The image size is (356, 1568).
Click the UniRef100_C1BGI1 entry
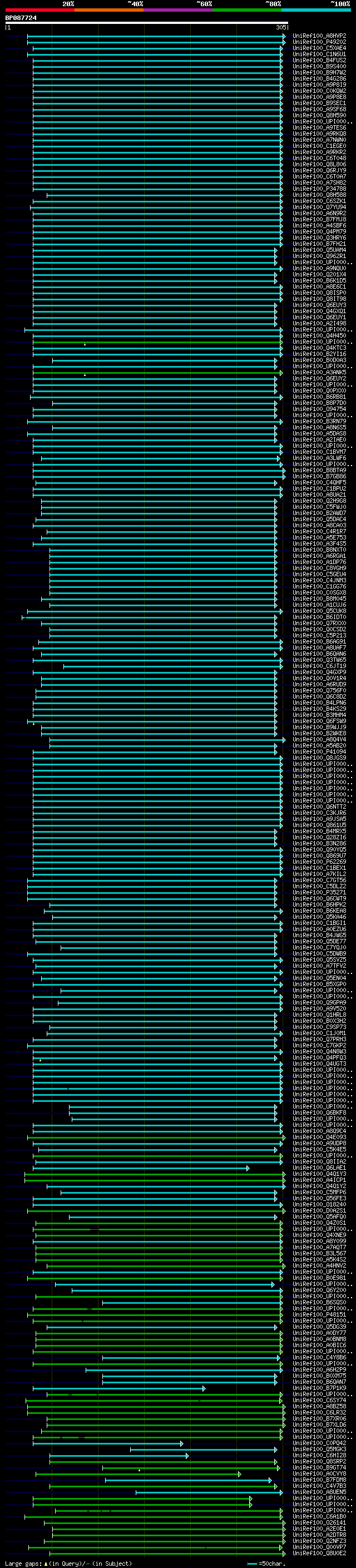click(x=319, y=923)
